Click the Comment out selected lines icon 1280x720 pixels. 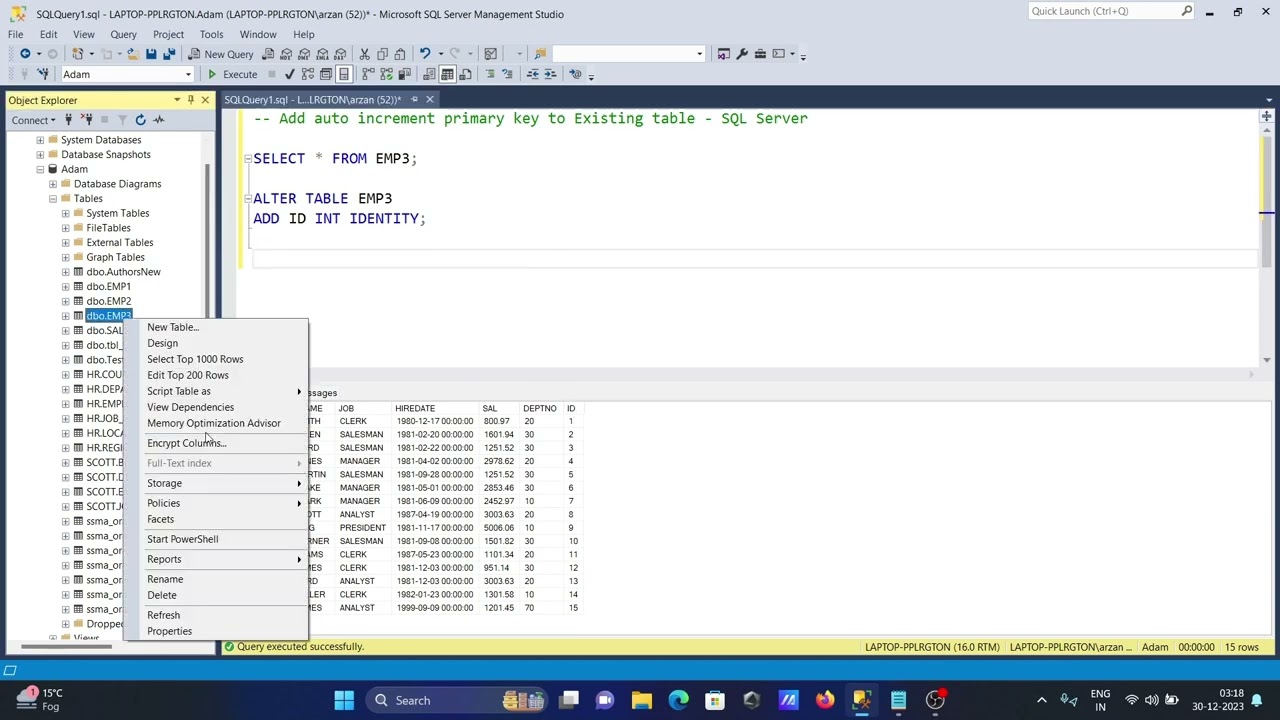490,74
